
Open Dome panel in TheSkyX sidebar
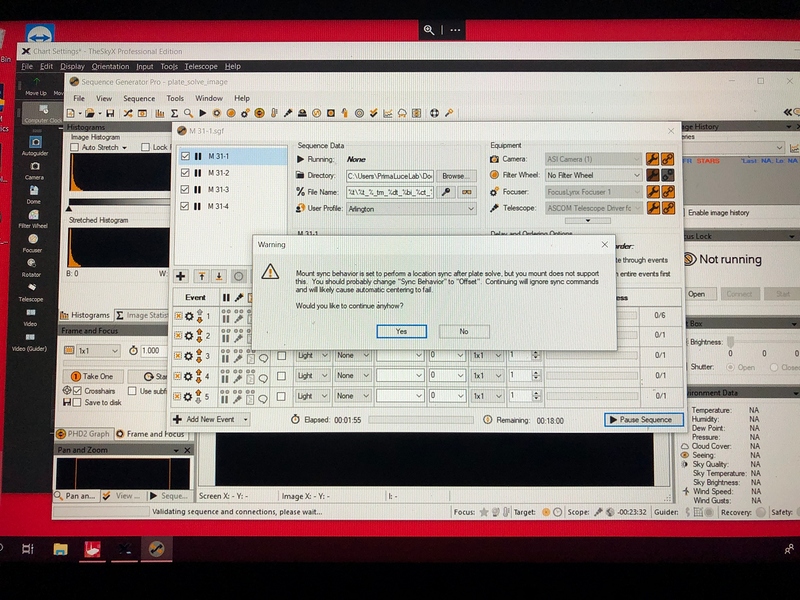coord(34,194)
